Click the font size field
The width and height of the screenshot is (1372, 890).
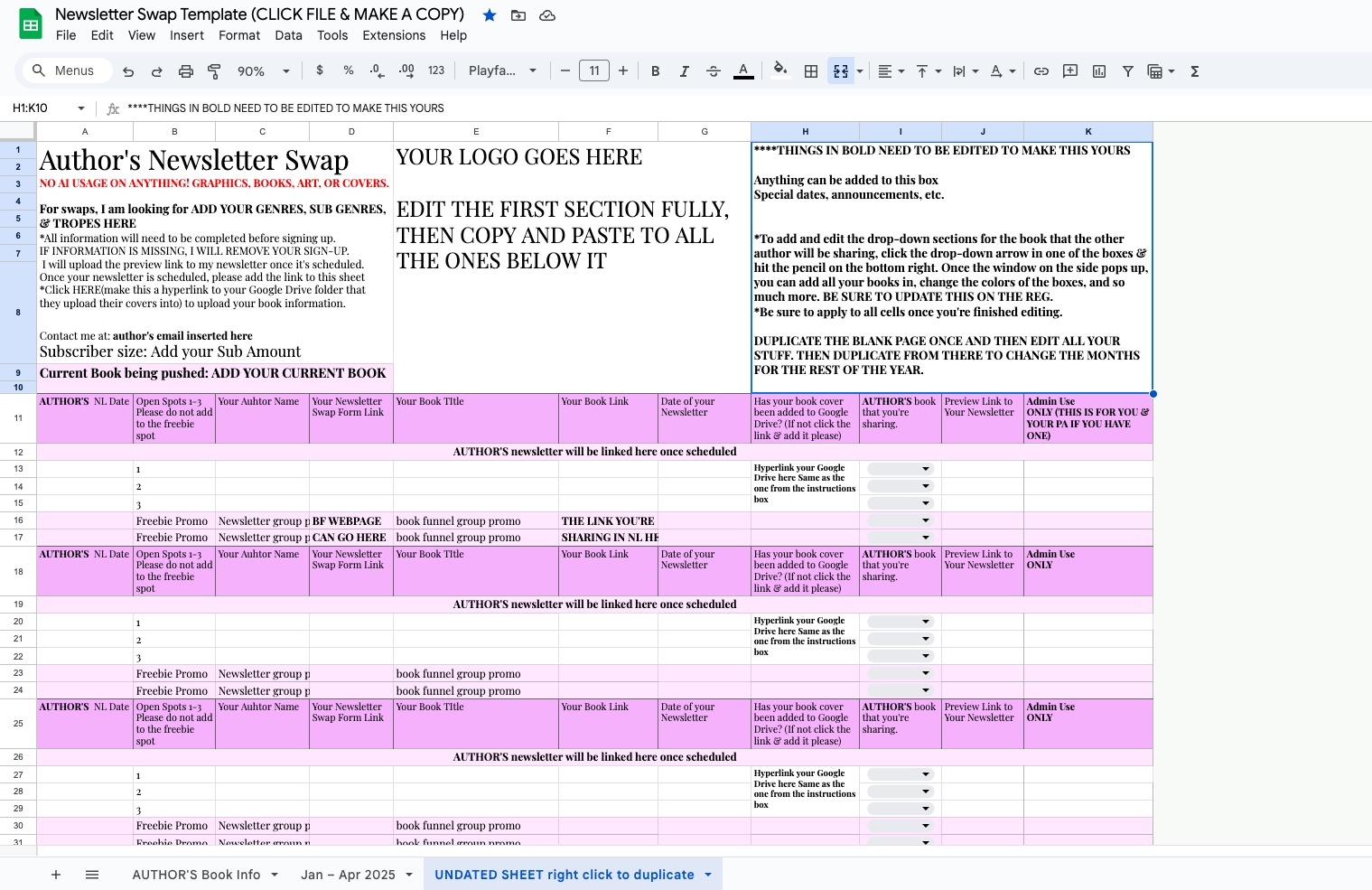click(x=594, y=70)
